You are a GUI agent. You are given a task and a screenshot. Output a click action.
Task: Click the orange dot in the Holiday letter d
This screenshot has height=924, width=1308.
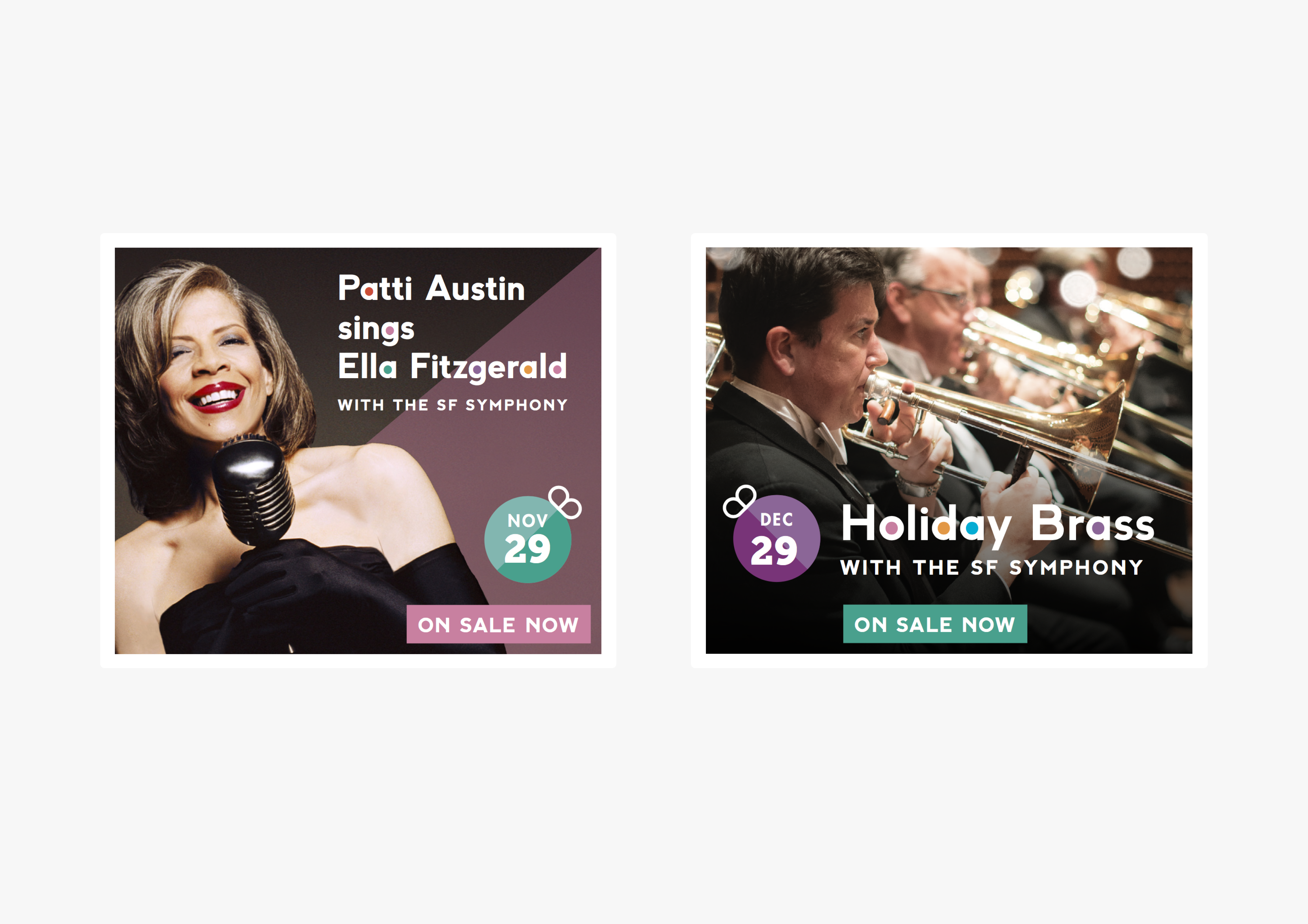944,528
